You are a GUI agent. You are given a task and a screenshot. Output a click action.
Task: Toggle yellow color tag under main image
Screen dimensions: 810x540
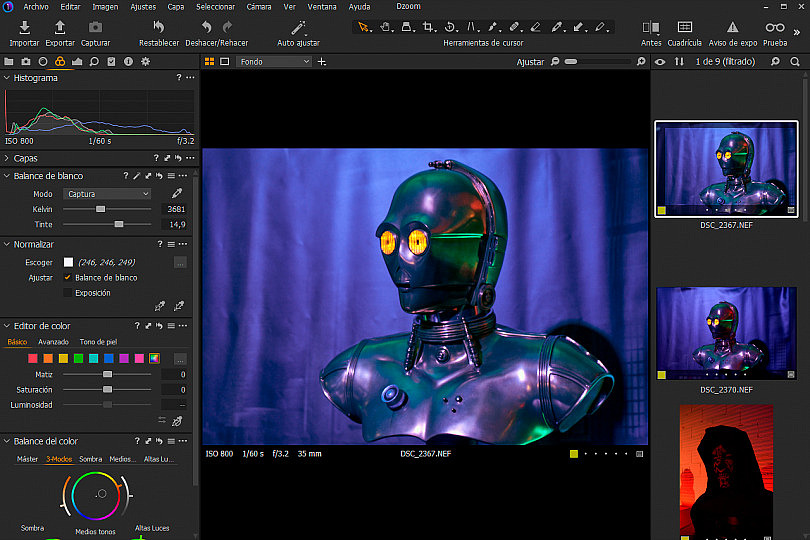pyautogui.click(x=573, y=454)
